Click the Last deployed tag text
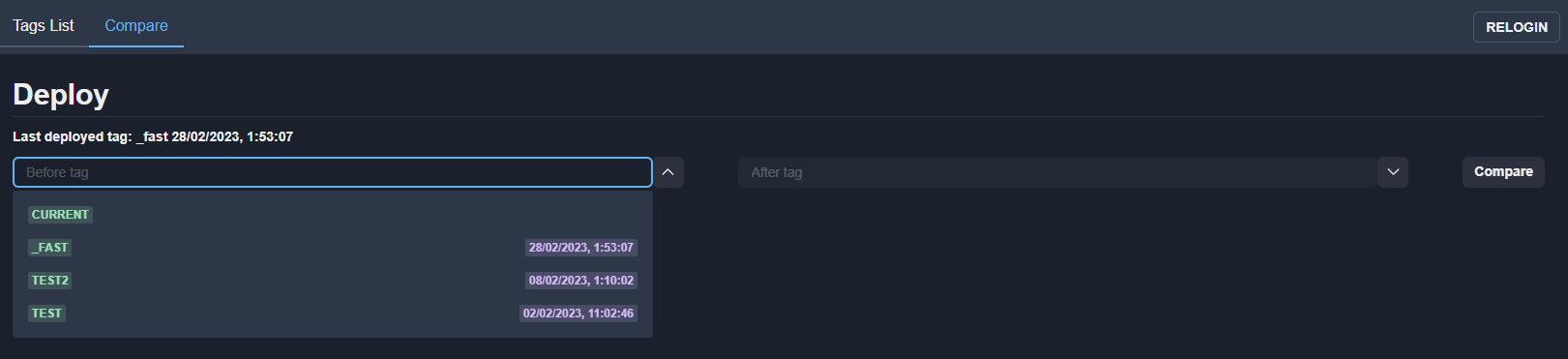Screen dimensions: 1568x359 [x=153, y=136]
